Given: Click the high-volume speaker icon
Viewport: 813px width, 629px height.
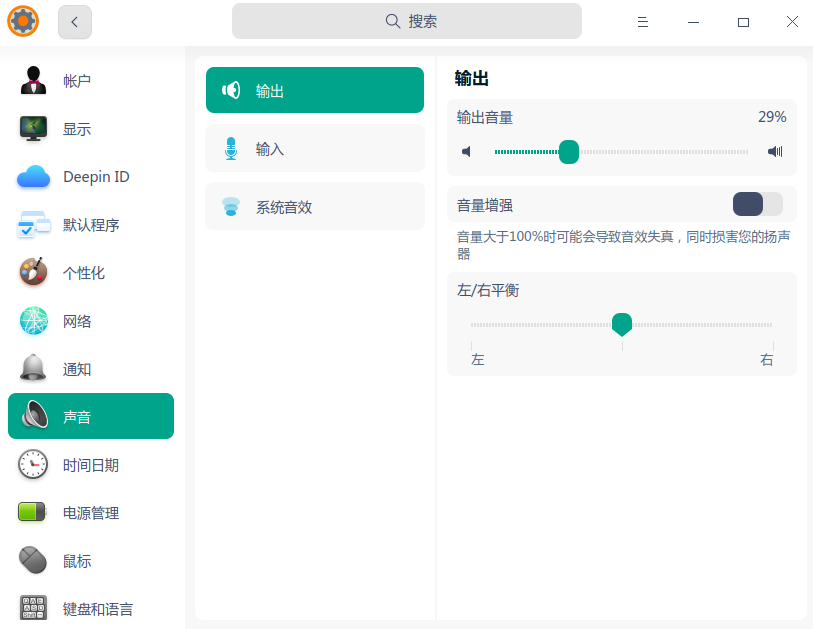Looking at the screenshot, I should click(775, 151).
